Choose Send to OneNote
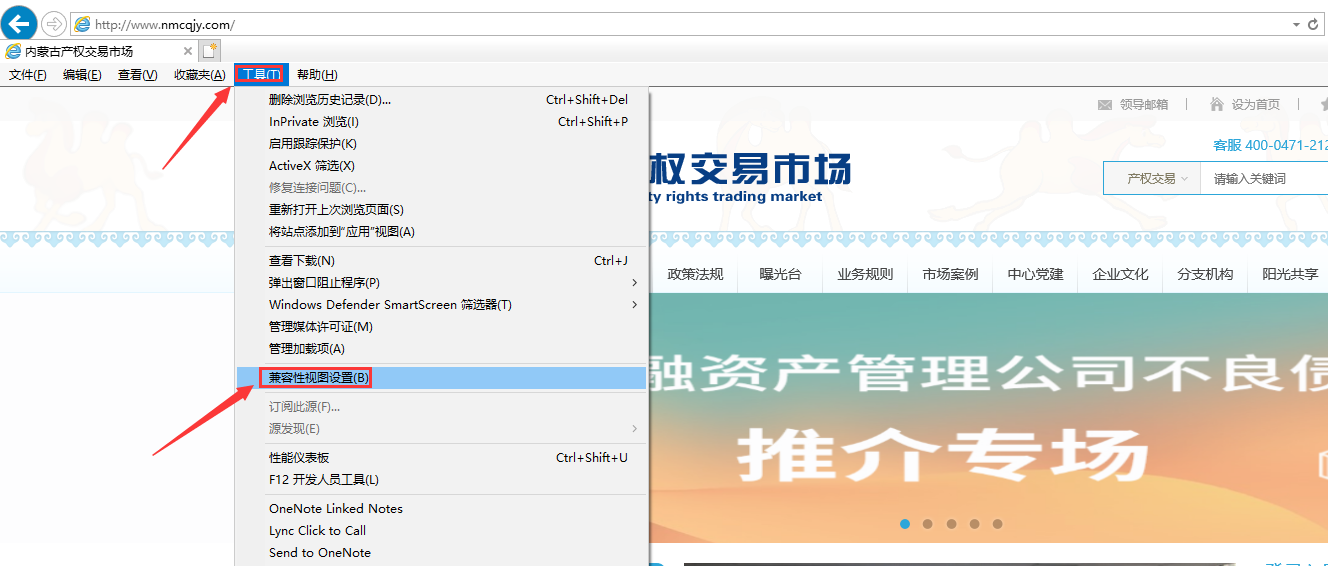This screenshot has height=566, width=1328. coord(442,553)
